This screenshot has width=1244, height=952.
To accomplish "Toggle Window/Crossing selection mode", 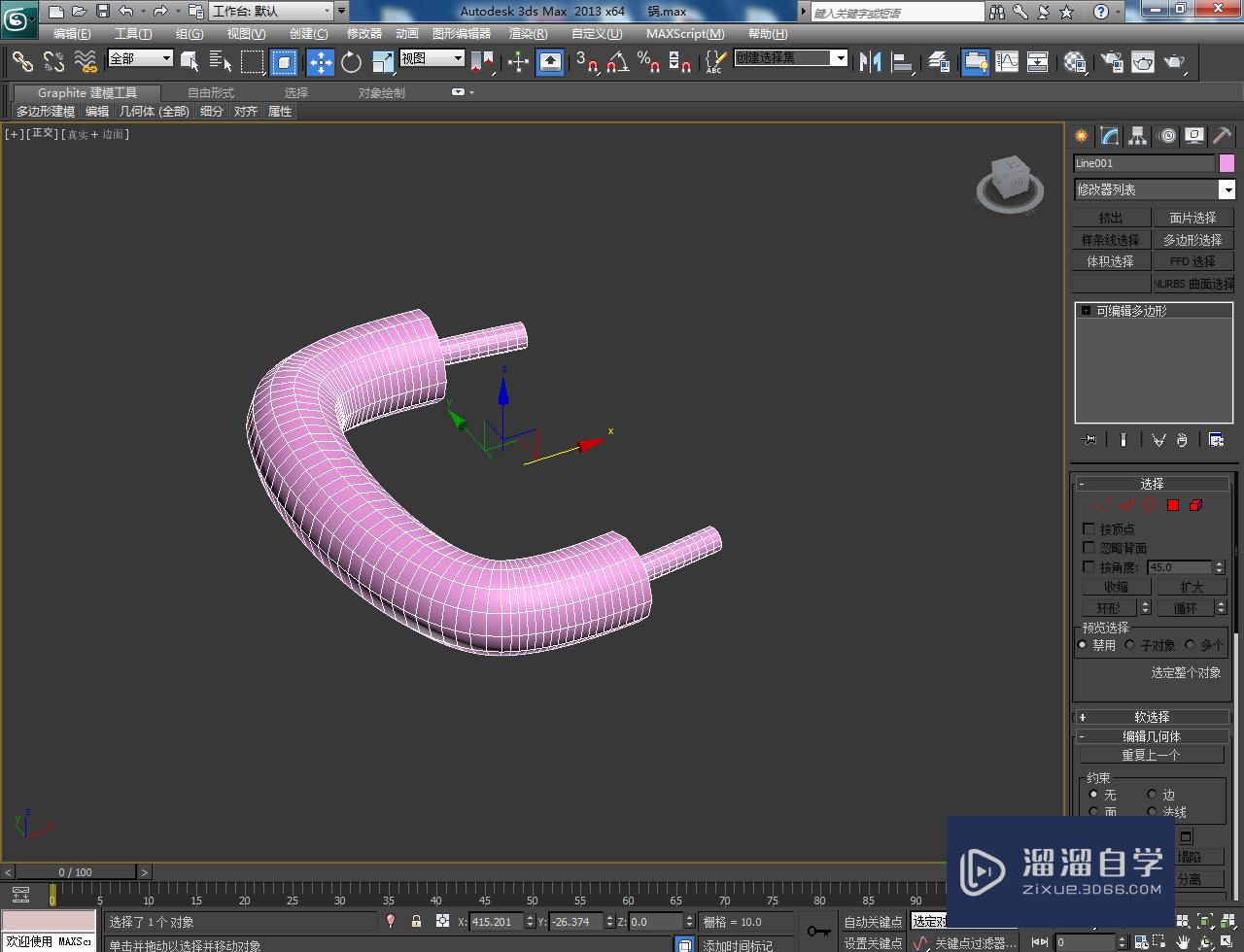I will click(284, 62).
